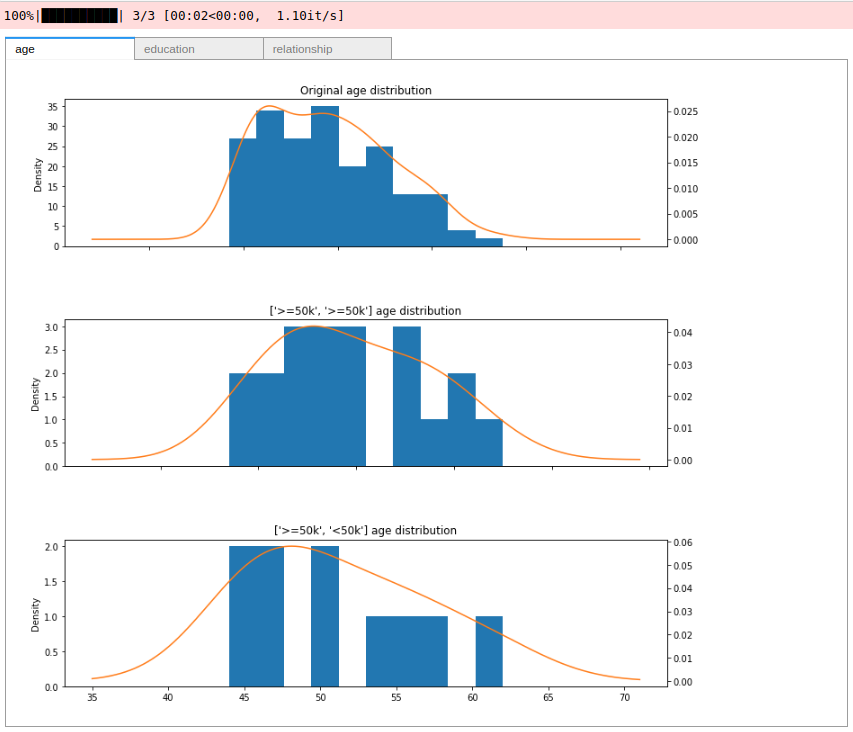Click the Density y-axis label of the middle chart

[37, 394]
